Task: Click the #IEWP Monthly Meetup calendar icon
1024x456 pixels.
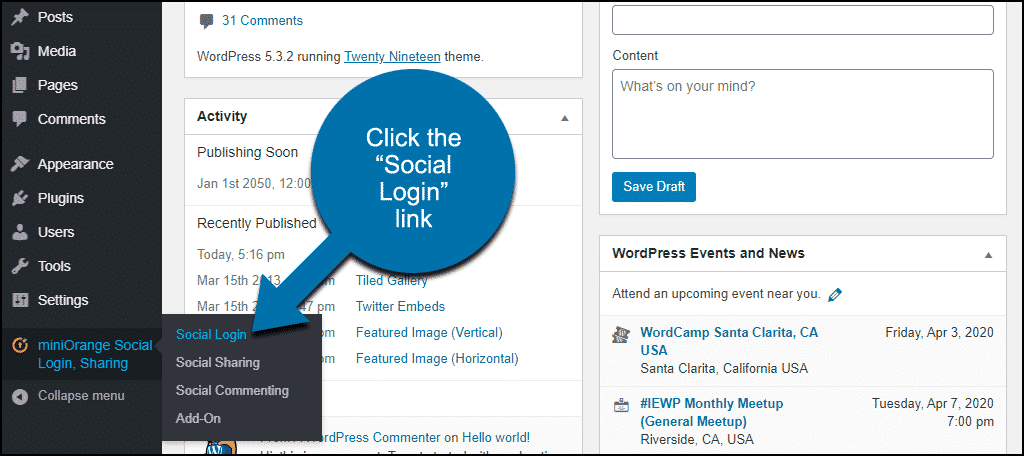Action: [620, 406]
